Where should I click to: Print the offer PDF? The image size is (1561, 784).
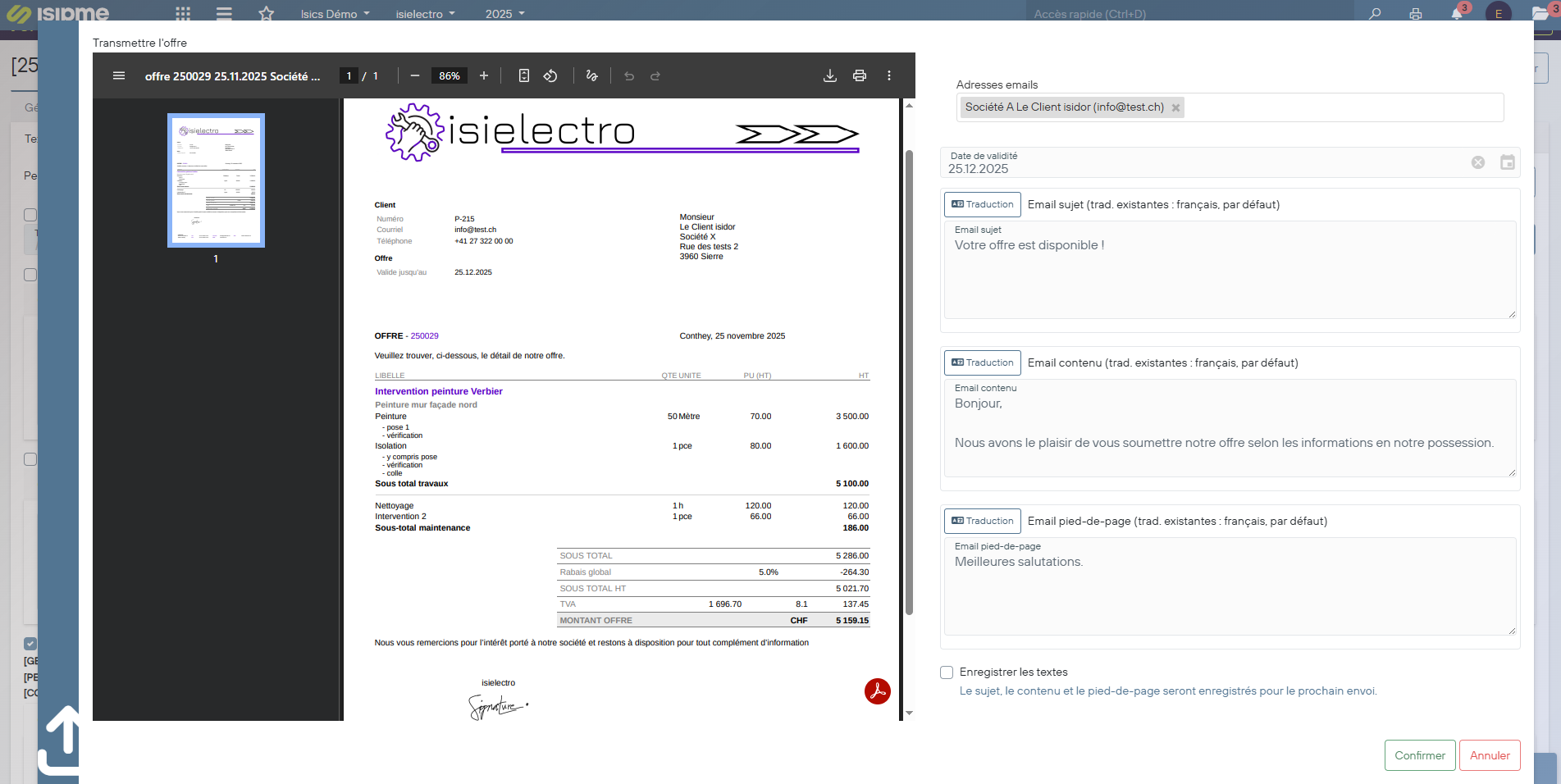[x=860, y=75]
